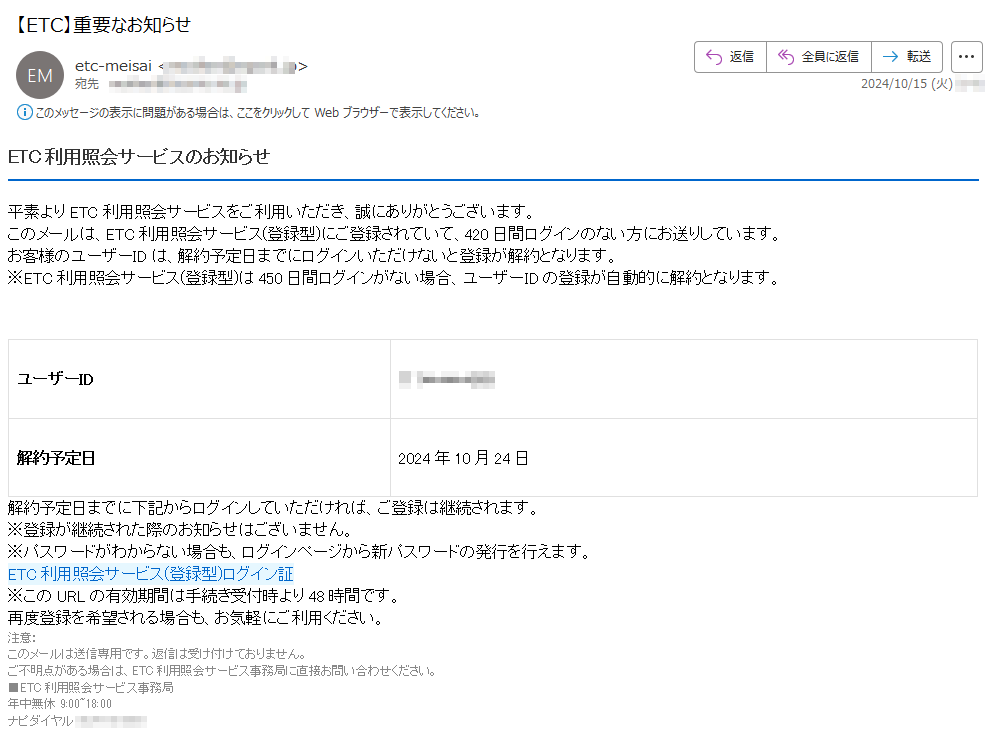The width and height of the screenshot is (985, 732).
Task: Click the 全員に返信 reply-all button
Action: pyautogui.click(x=819, y=57)
